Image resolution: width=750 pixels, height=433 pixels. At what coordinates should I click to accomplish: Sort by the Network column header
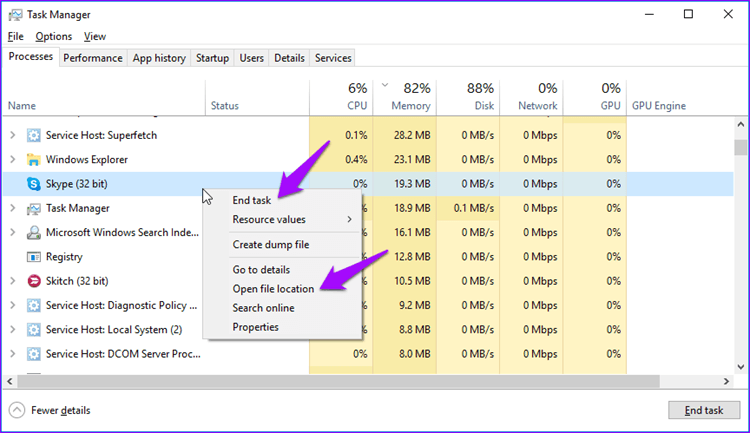point(531,98)
